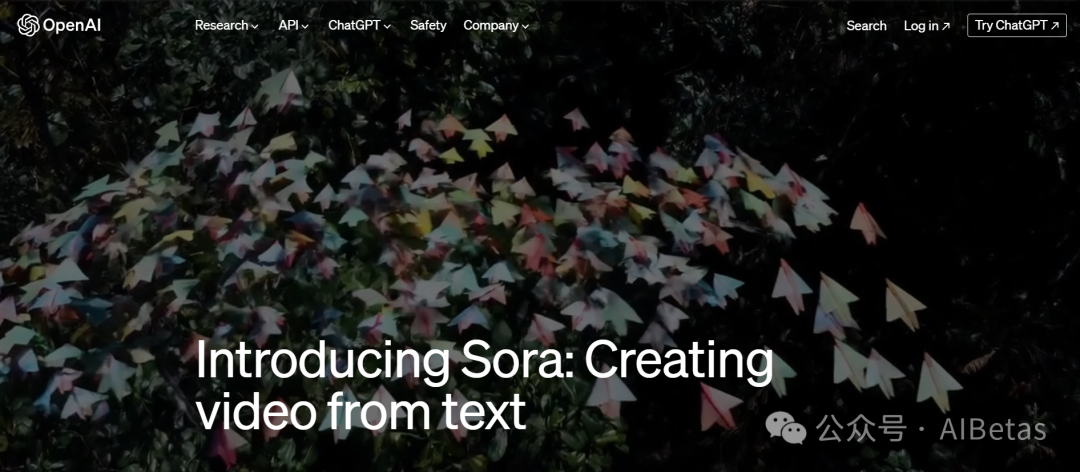Click the AIBetas watermark text
The width and height of the screenshot is (1080, 472).
pyautogui.click(x=993, y=430)
